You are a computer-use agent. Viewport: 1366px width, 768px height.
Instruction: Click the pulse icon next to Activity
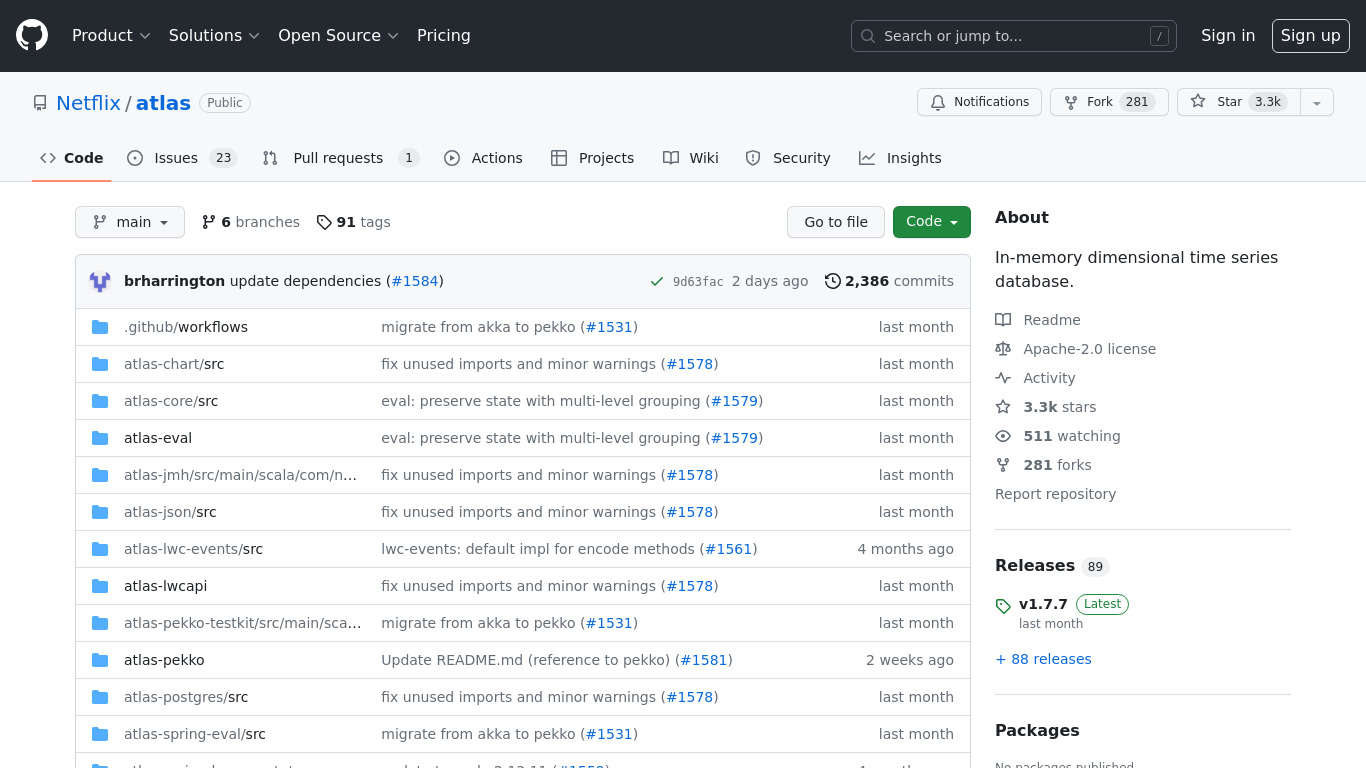[x=1003, y=378]
